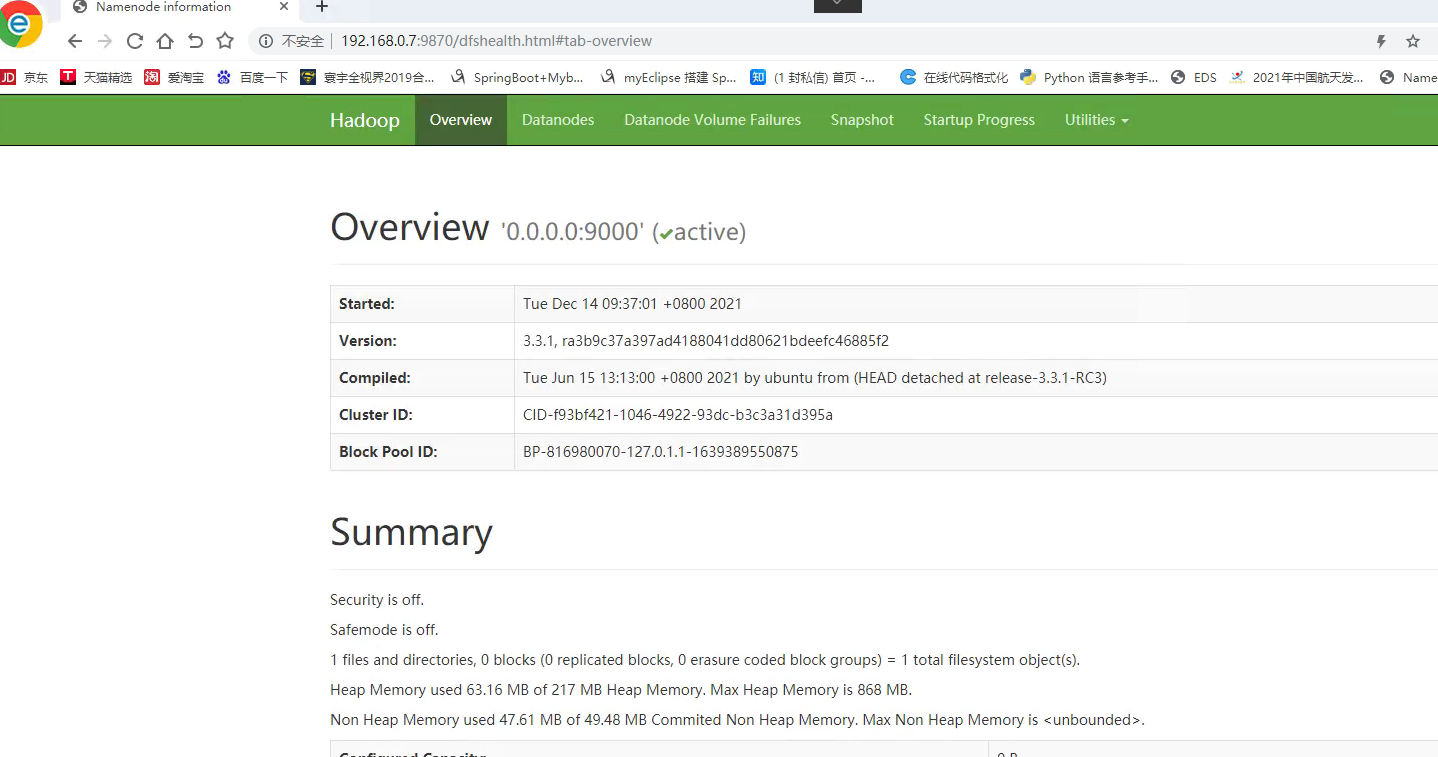Click 'Security is off.' text

tap(377, 600)
